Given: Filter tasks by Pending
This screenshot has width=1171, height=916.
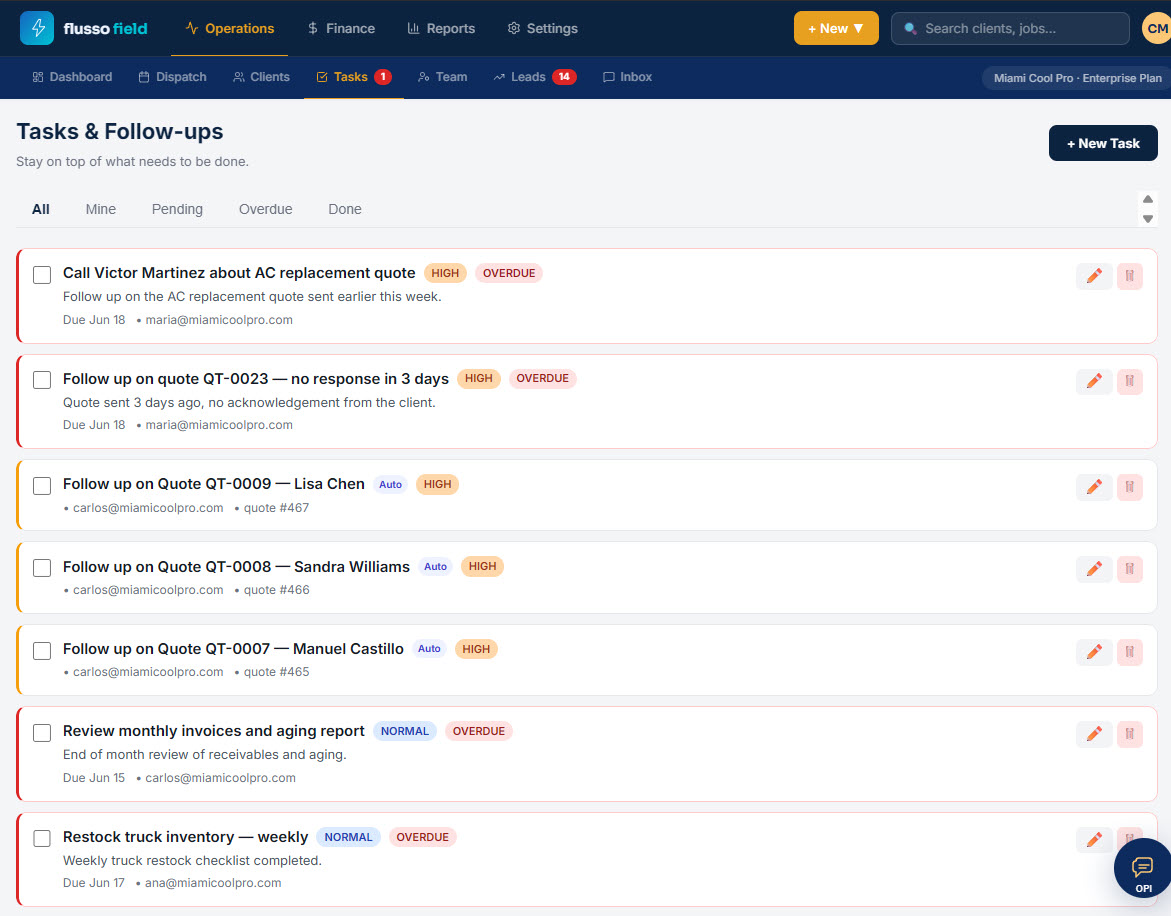Looking at the screenshot, I should click(x=177, y=210).
